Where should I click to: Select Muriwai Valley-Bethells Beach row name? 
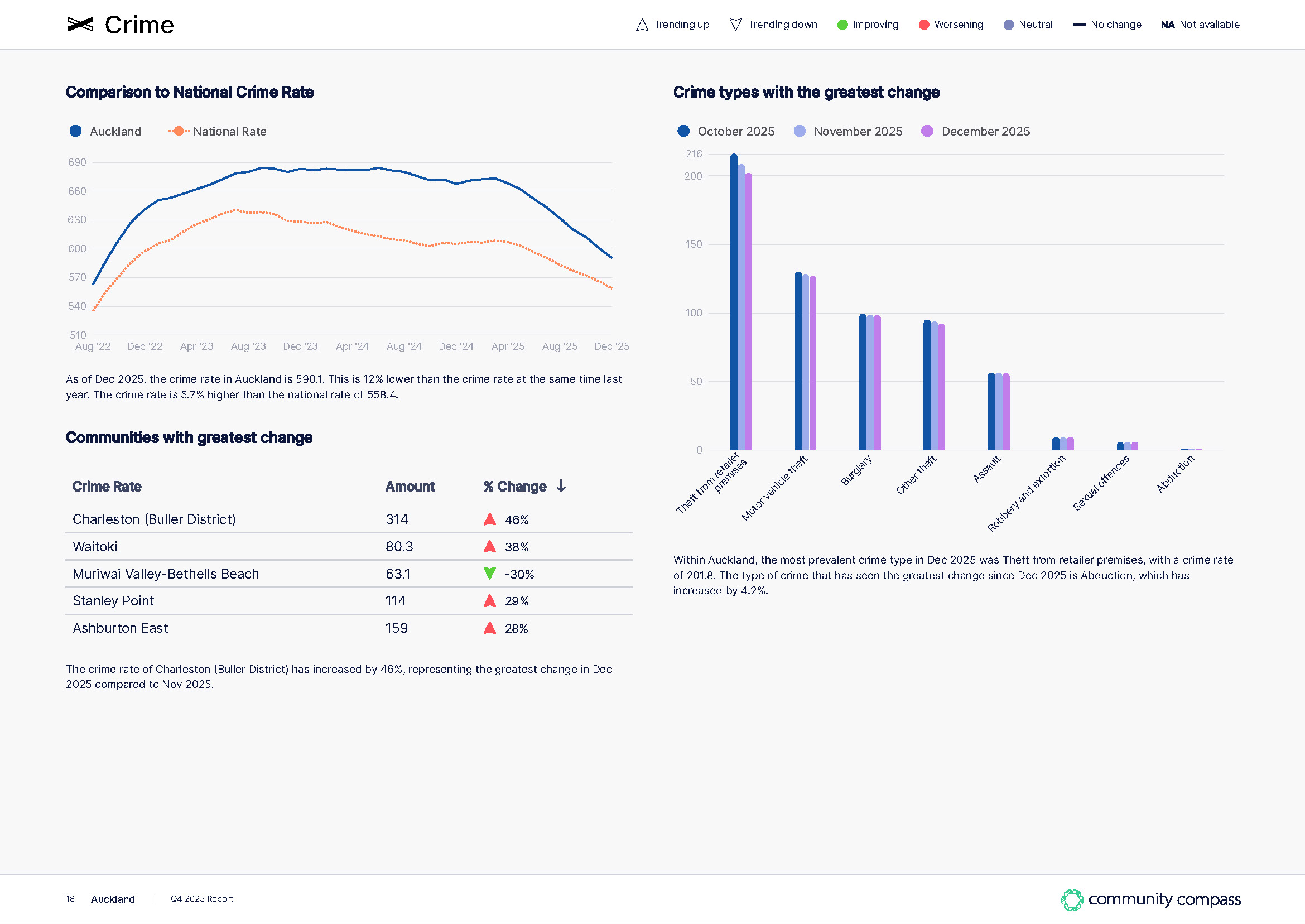coord(166,574)
